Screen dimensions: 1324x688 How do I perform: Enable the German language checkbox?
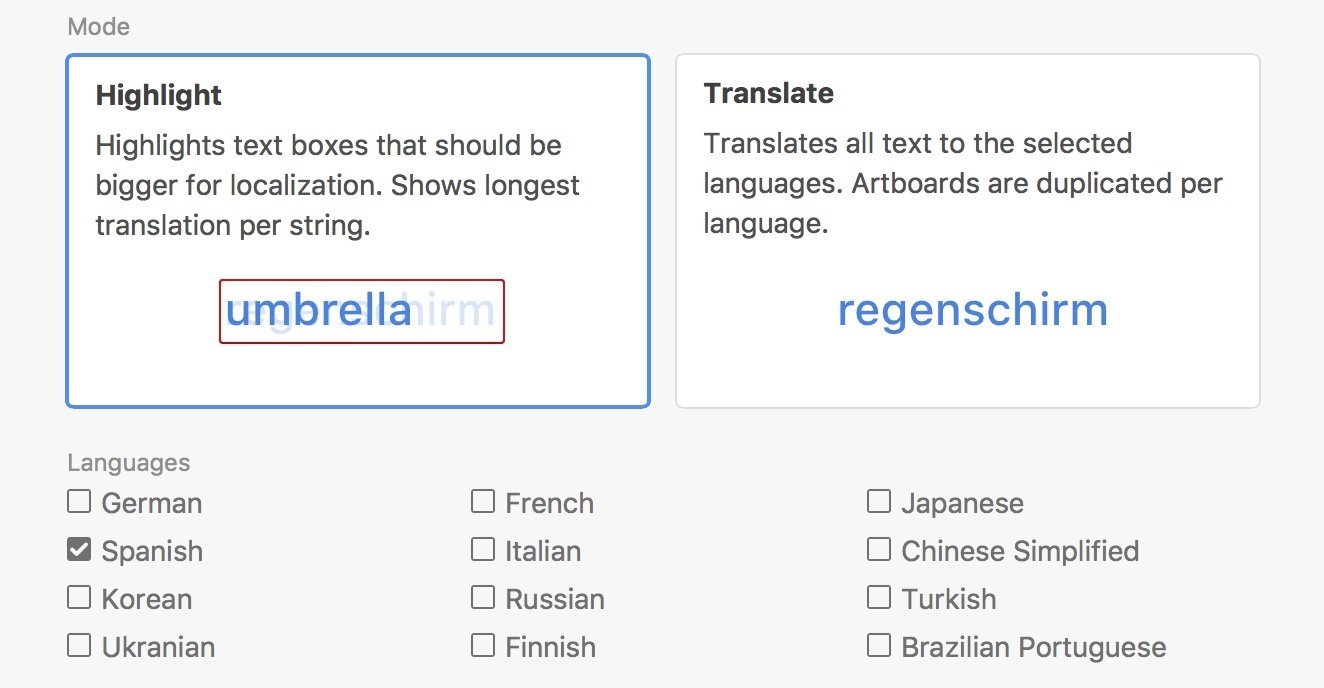pos(79,501)
